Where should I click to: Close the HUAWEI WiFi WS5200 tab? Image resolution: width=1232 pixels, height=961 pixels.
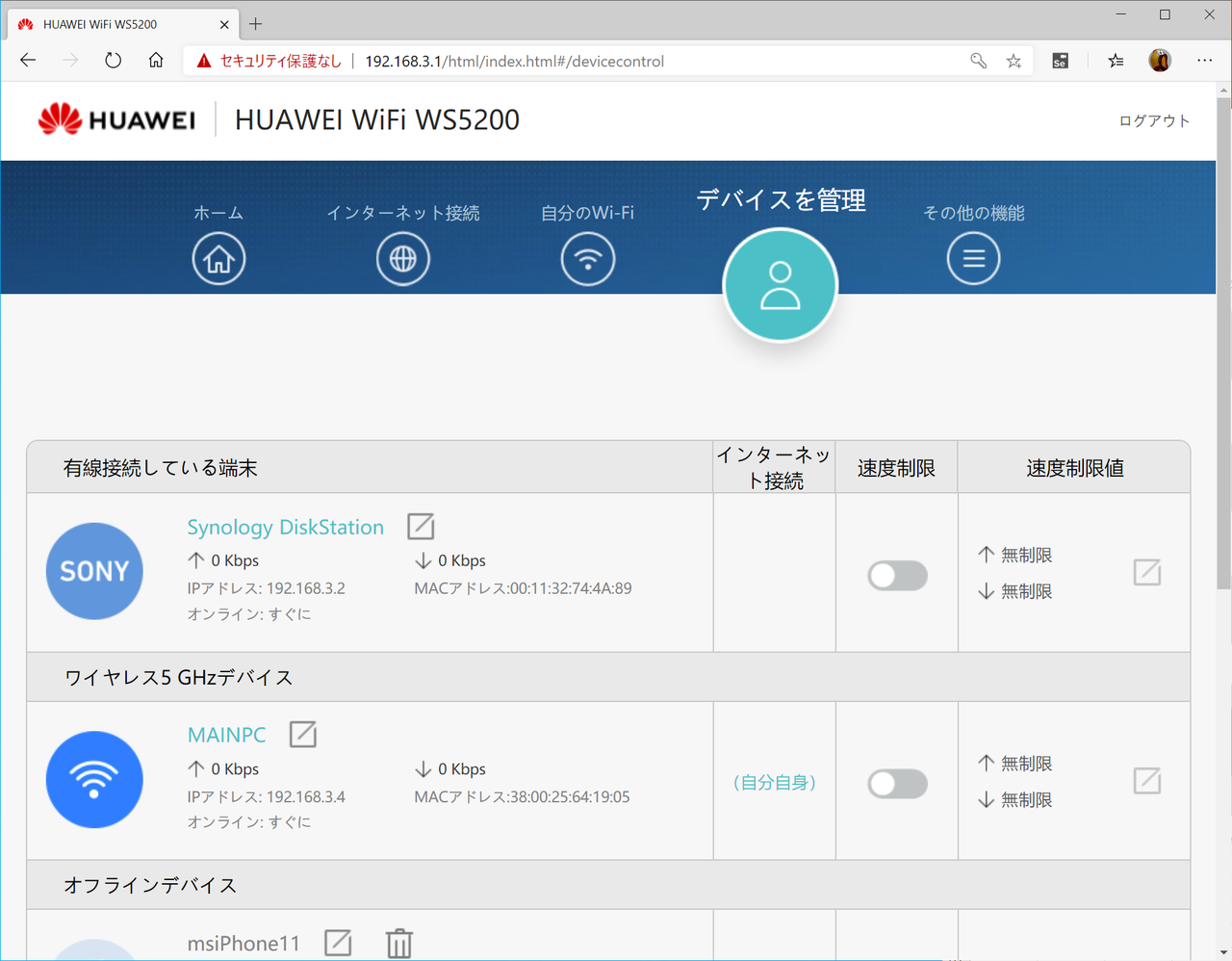(224, 24)
